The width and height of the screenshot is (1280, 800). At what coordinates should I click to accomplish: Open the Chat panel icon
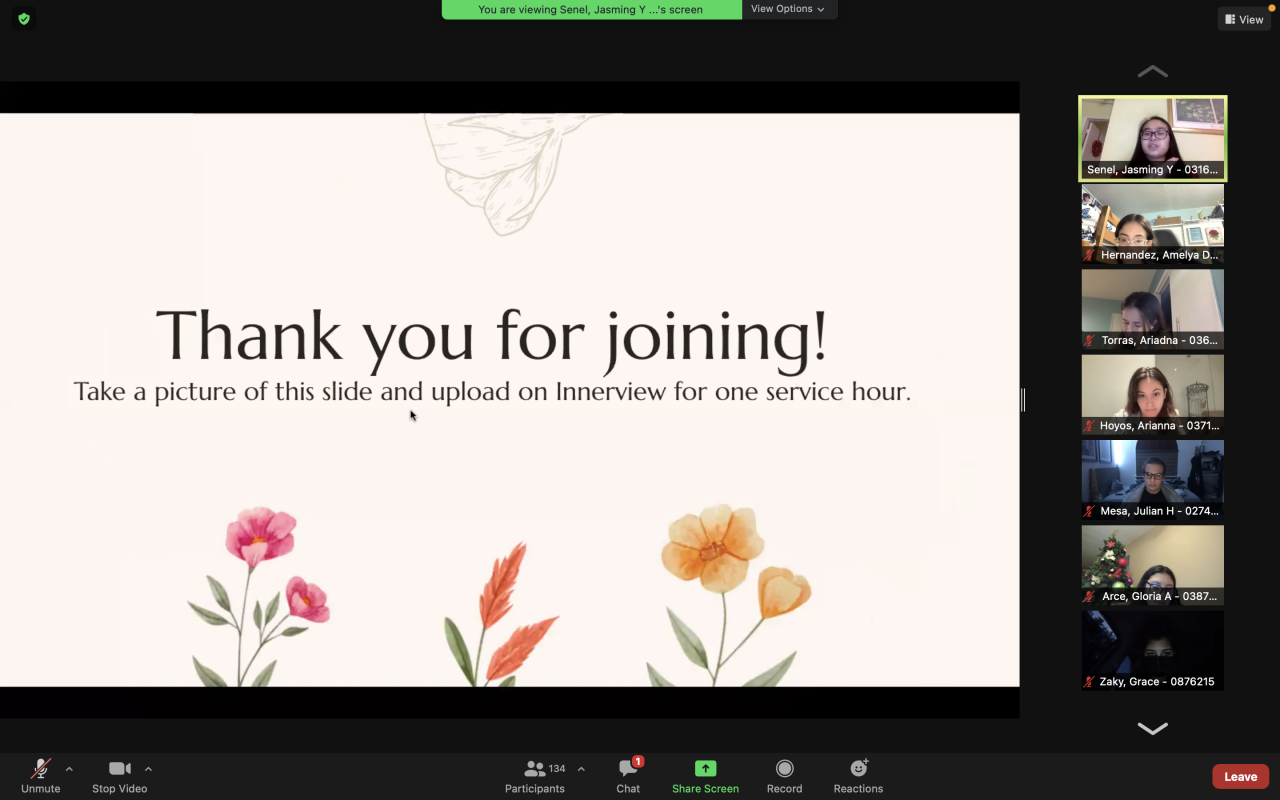point(628,768)
